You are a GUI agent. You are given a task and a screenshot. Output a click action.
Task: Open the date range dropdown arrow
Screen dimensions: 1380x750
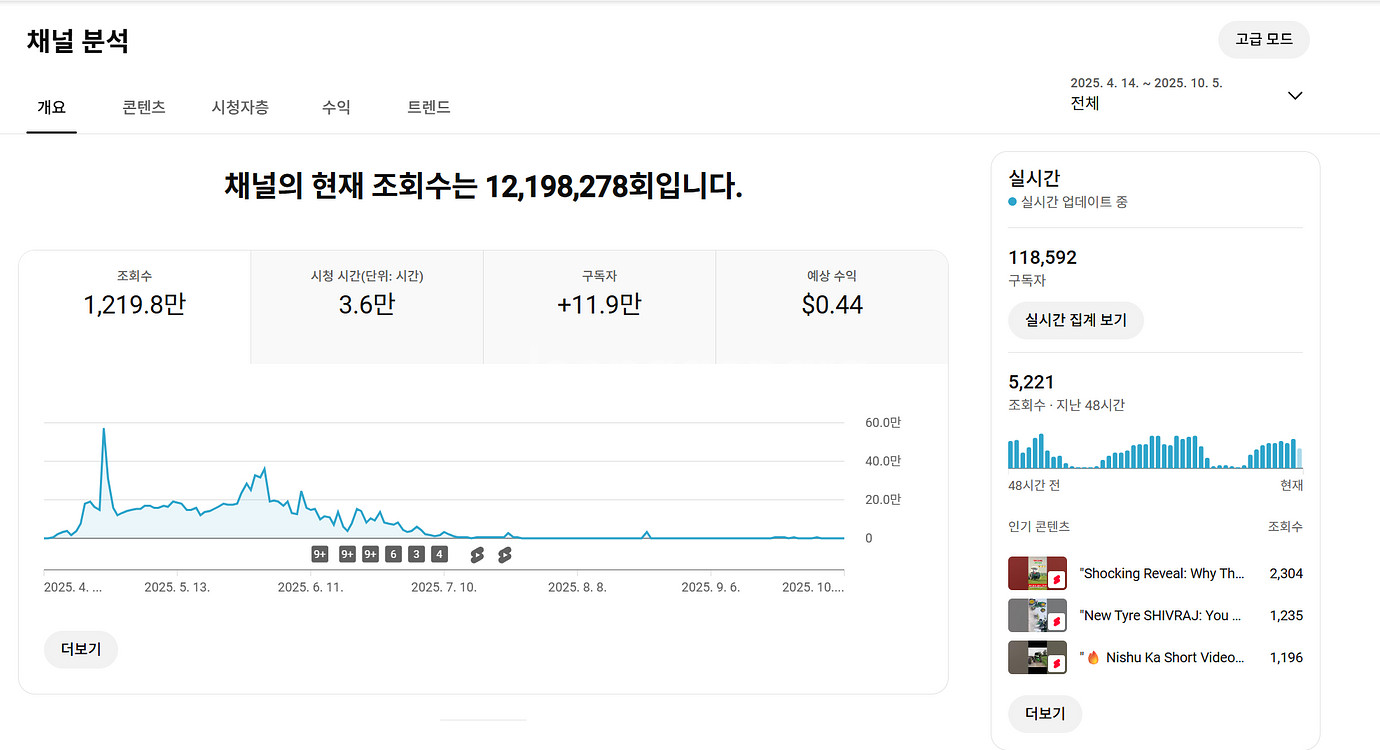pos(1295,96)
